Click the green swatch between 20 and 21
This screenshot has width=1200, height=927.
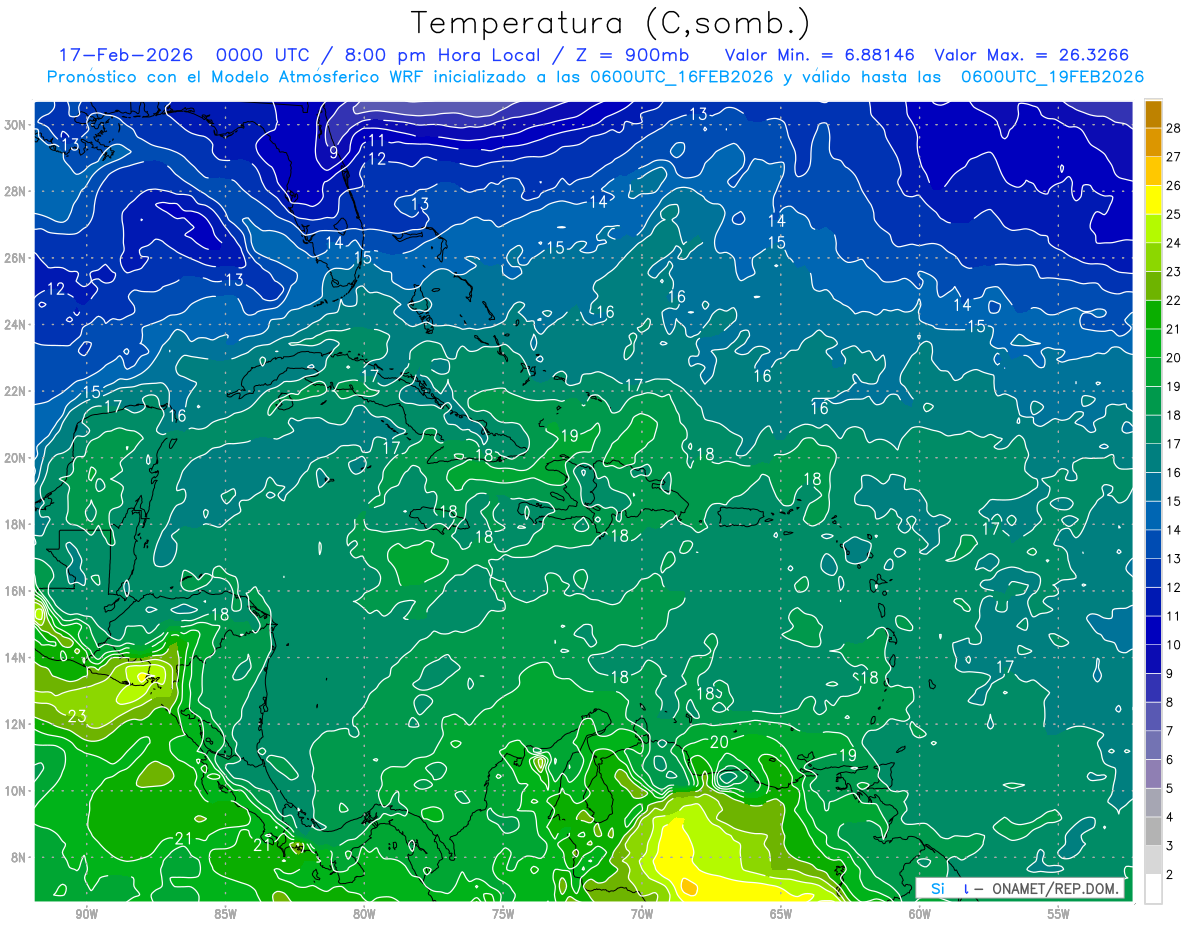[1153, 343]
